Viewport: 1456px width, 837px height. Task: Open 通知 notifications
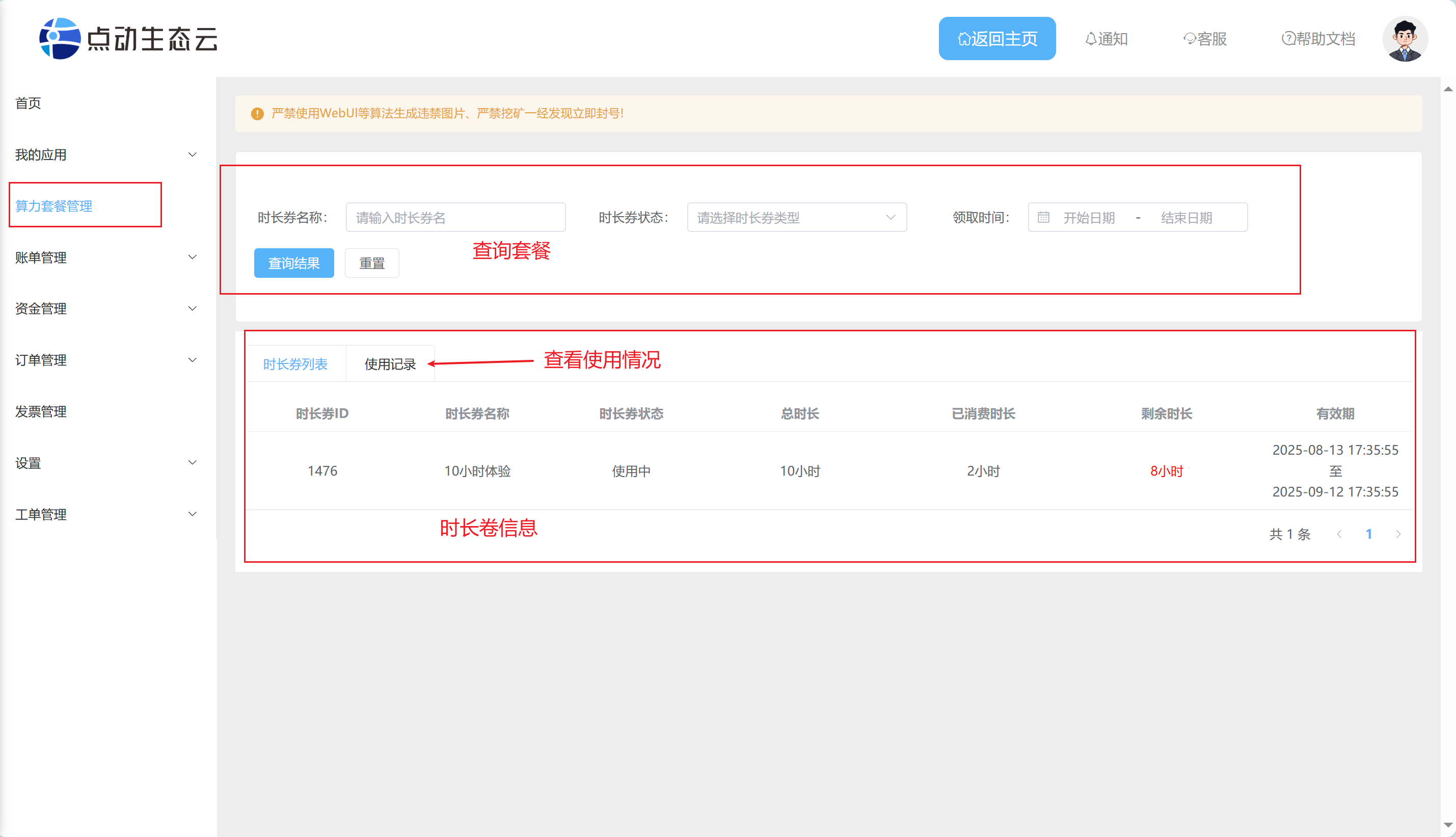[x=1106, y=39]
